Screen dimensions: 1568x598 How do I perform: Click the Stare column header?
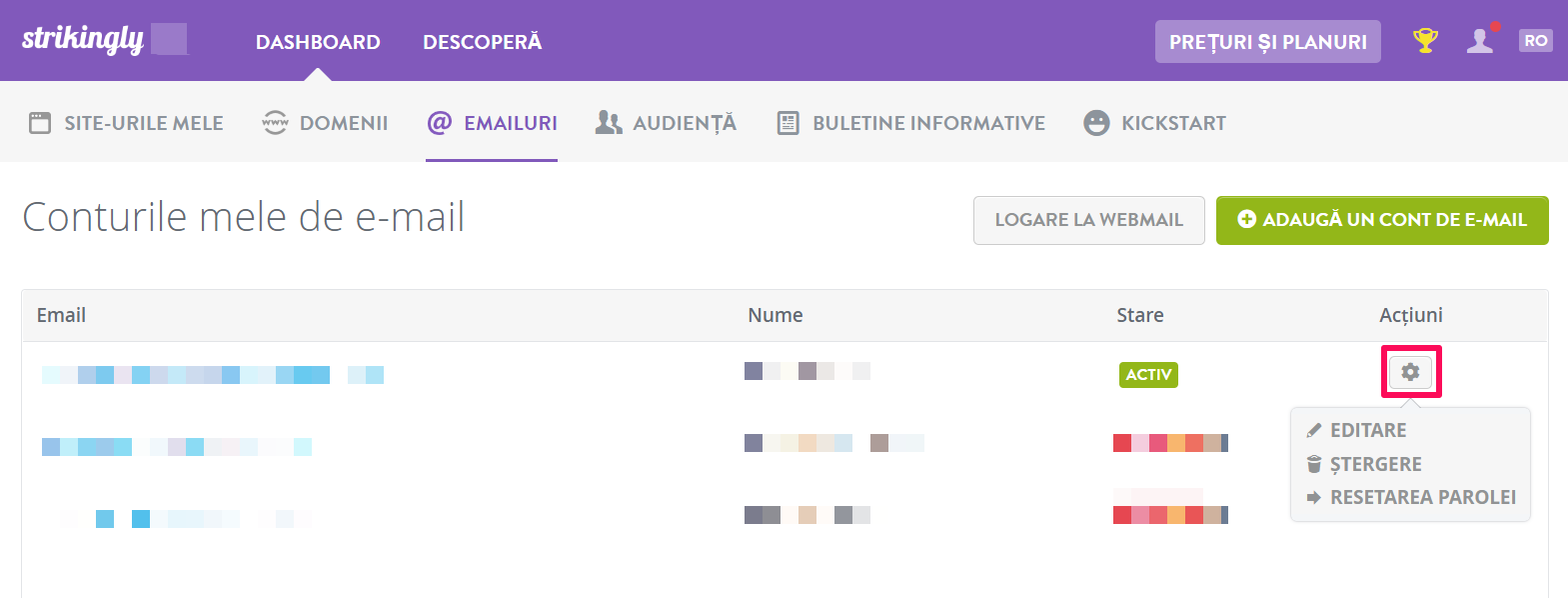click(x=1140, y=315)
